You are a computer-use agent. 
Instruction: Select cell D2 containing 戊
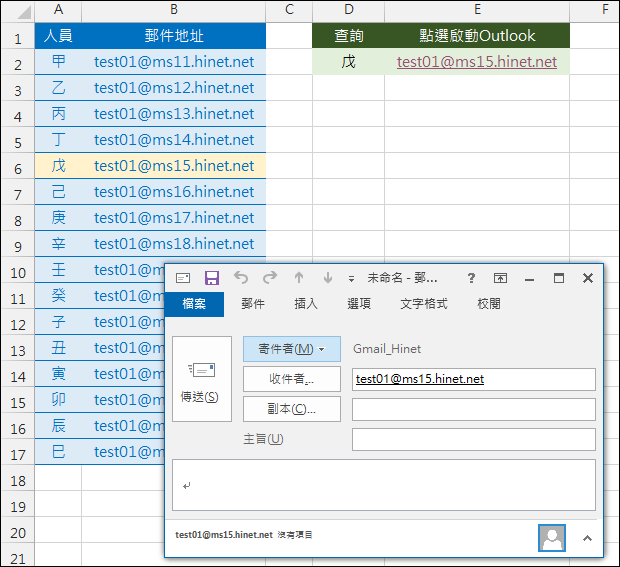coord(348,62)
